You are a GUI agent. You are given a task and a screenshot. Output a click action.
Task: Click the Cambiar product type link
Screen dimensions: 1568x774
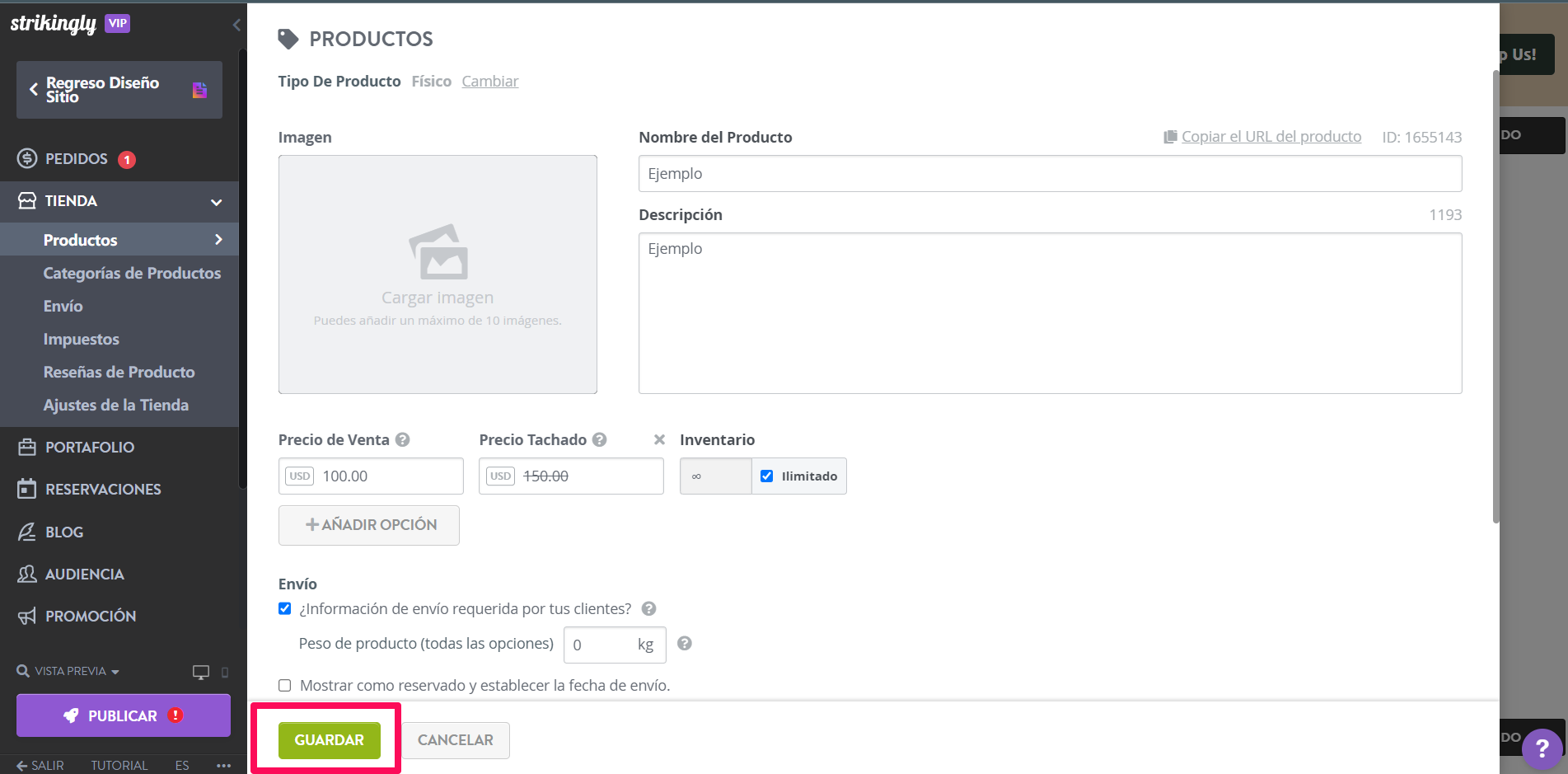tap(490, 81)
